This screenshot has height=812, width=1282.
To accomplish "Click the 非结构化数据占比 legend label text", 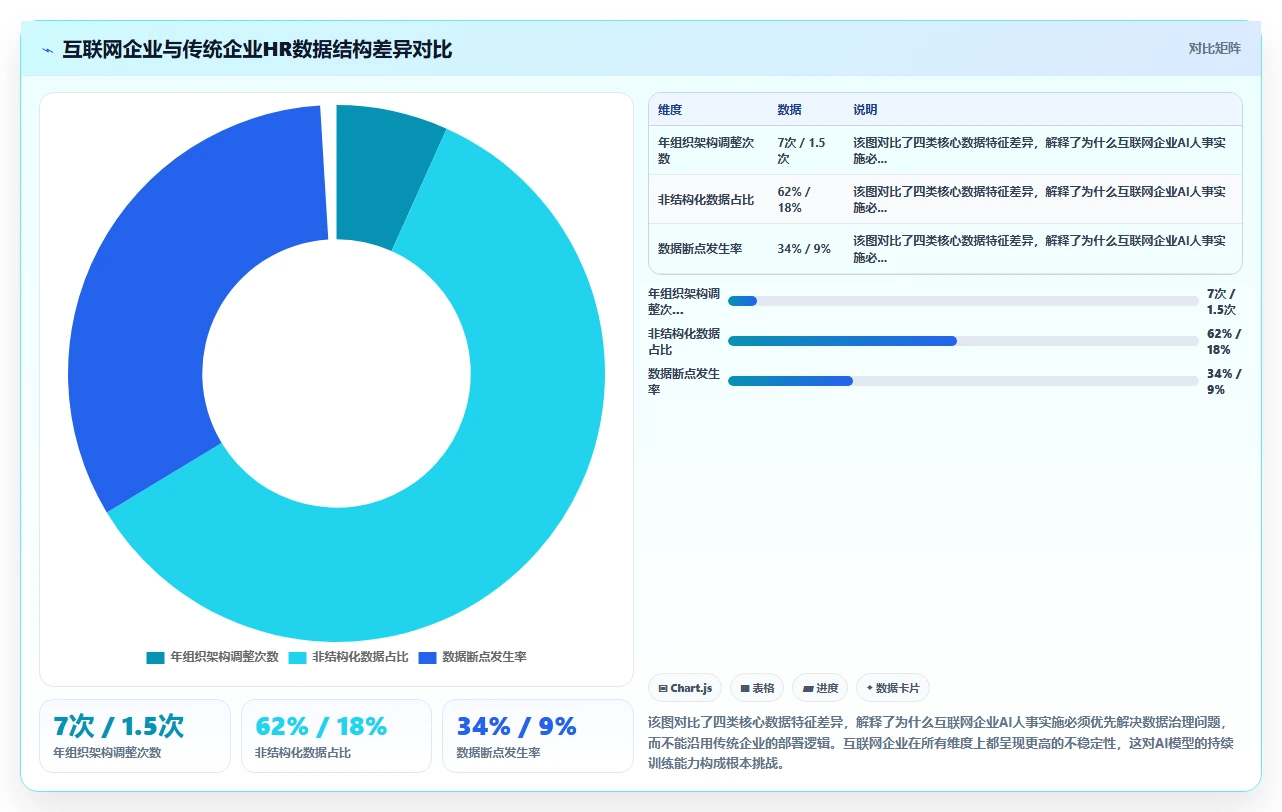I will 360,657.
